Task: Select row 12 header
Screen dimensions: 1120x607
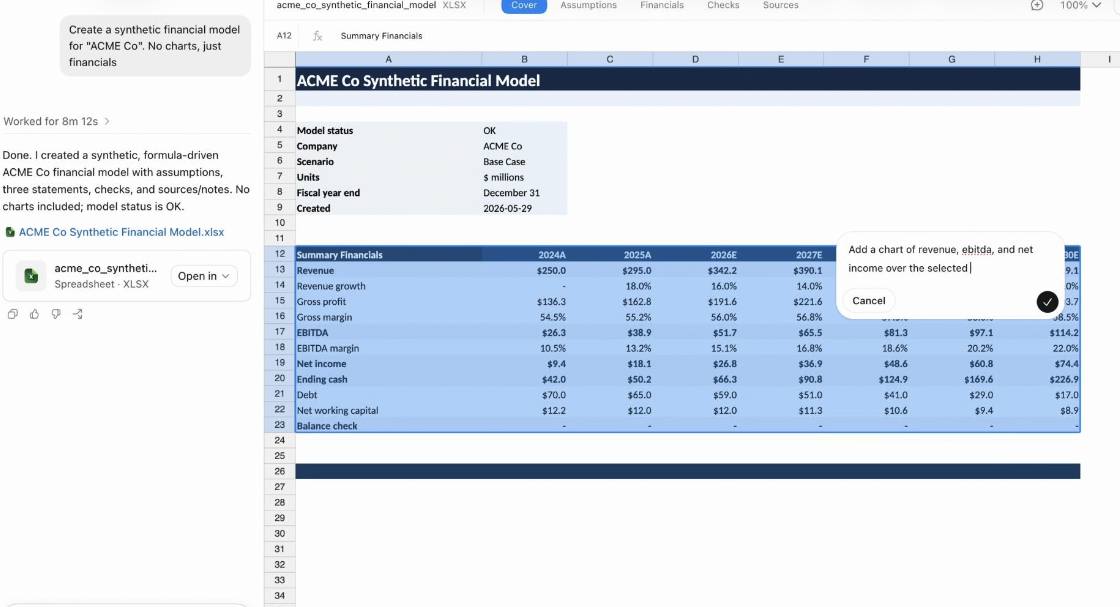Action: coord(279,254)
